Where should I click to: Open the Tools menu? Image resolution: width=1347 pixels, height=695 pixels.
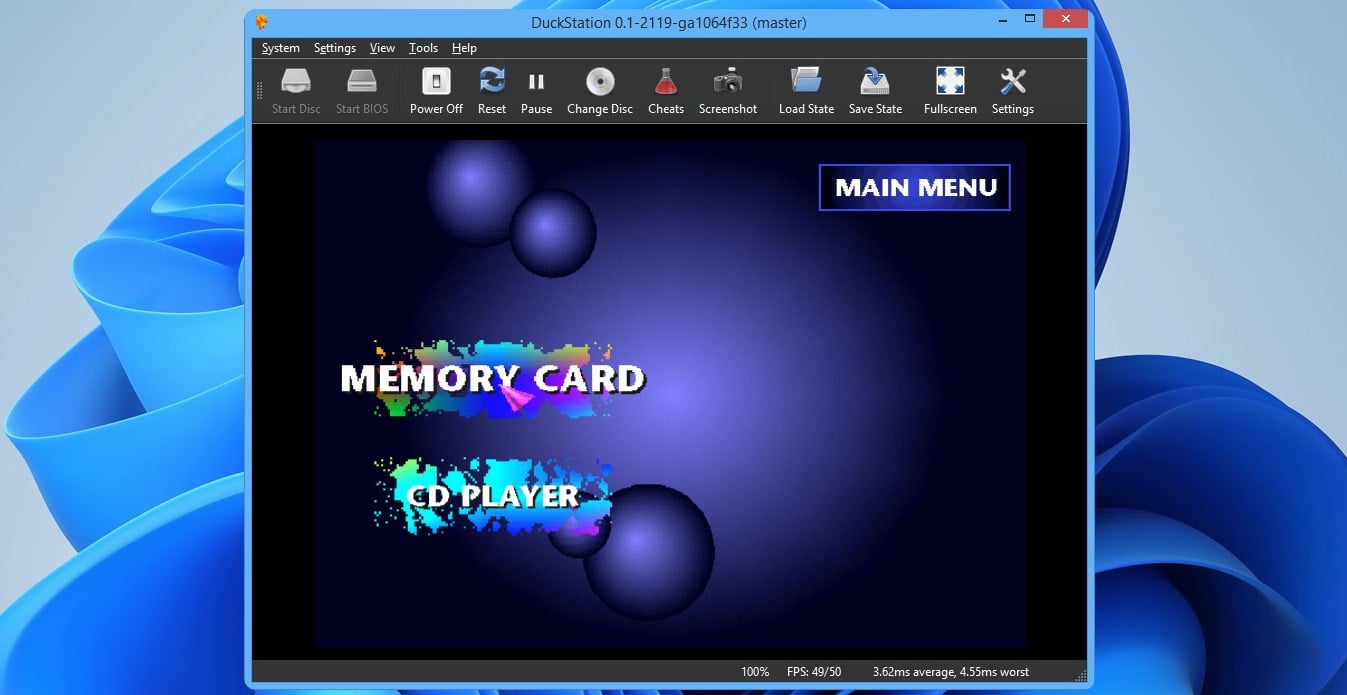(x=424, y=48)
